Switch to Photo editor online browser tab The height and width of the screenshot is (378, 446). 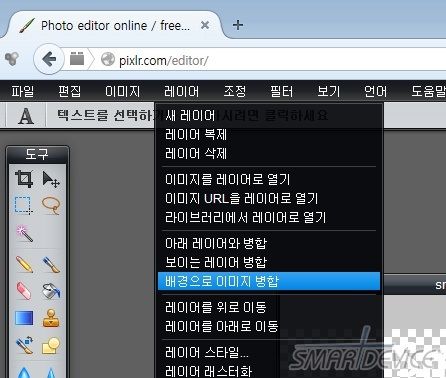pos(115,25)
